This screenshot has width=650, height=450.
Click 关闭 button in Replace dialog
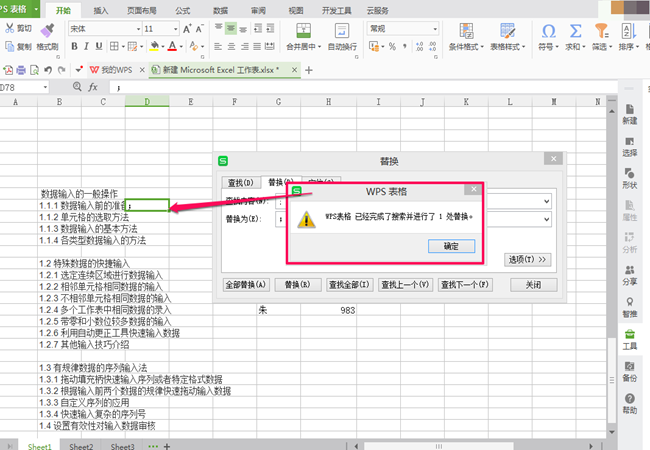534,285
